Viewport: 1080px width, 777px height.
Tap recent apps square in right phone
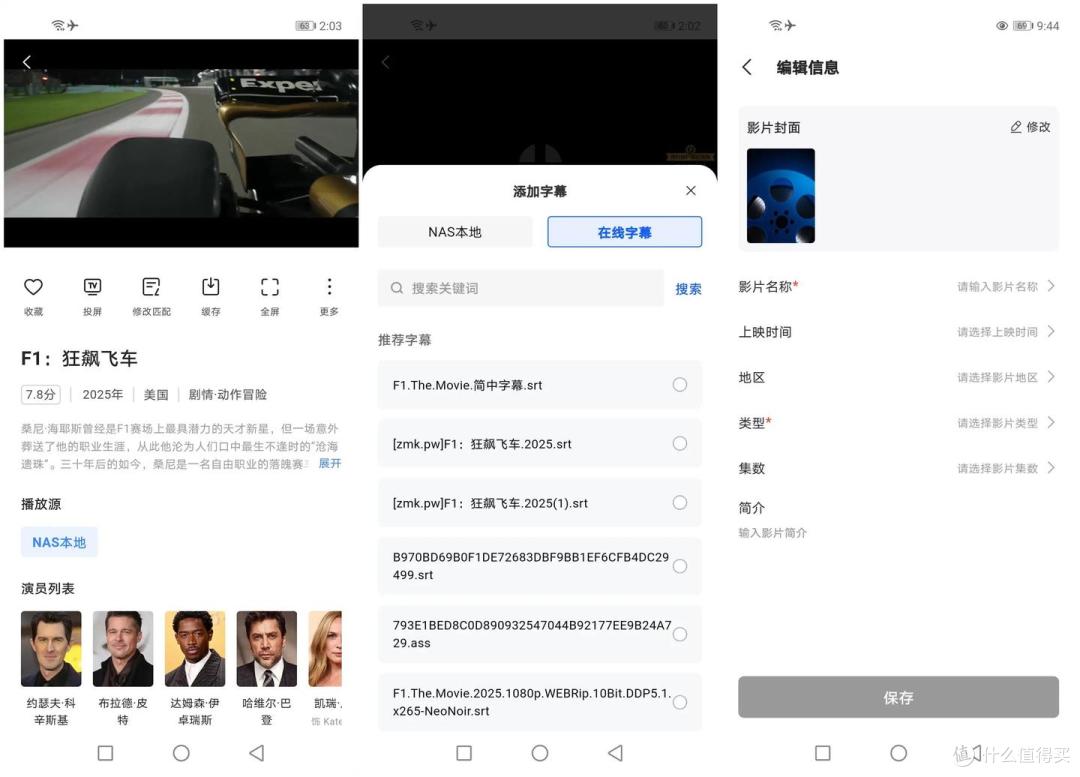click(x=822, y=753)
